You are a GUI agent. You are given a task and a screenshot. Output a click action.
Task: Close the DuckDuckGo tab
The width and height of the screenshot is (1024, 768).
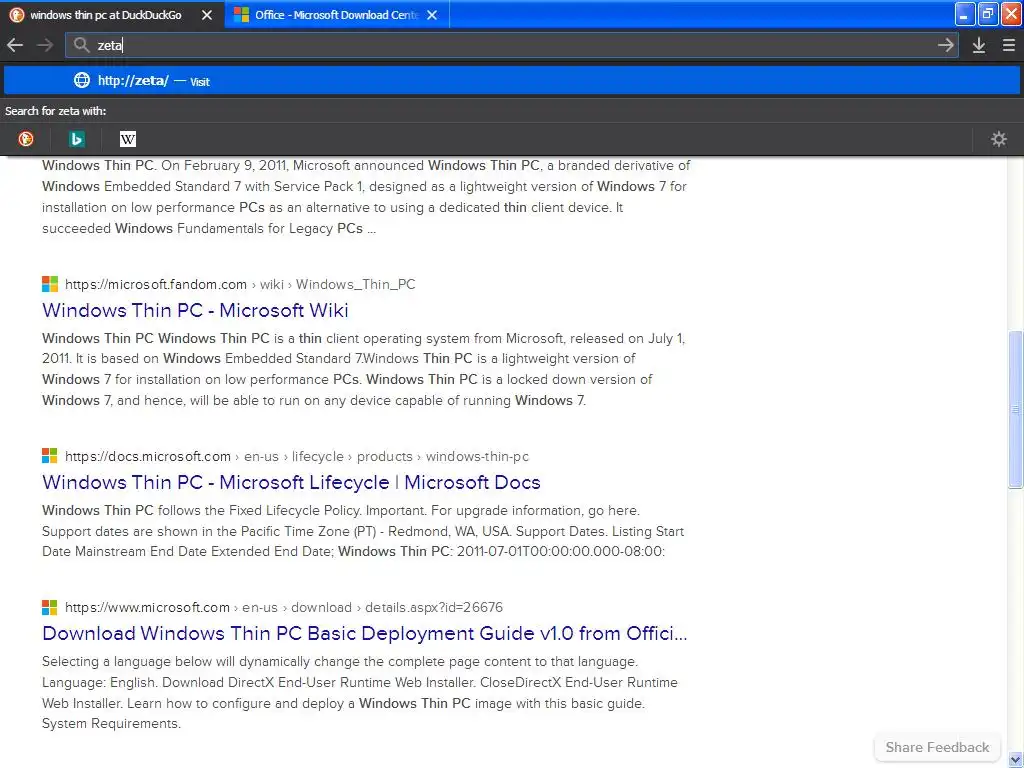point(206,15)
